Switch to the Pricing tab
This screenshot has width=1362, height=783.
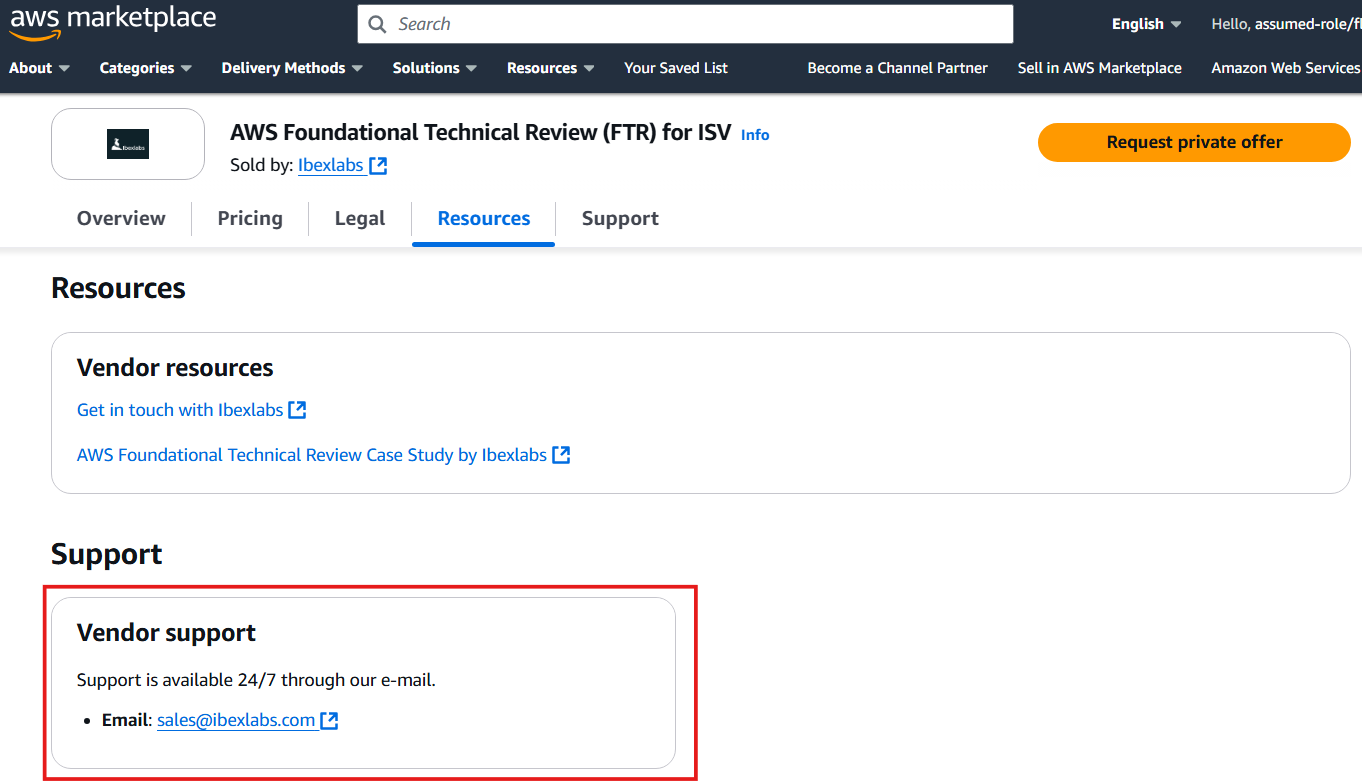coord(250,218)
